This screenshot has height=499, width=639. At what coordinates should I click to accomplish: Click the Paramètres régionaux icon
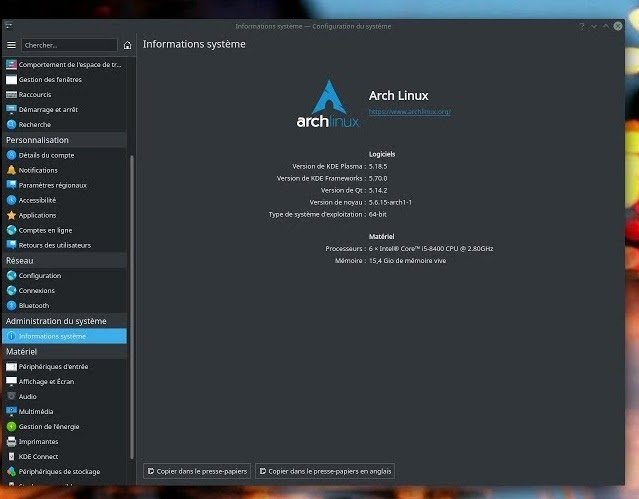[11, 185]
